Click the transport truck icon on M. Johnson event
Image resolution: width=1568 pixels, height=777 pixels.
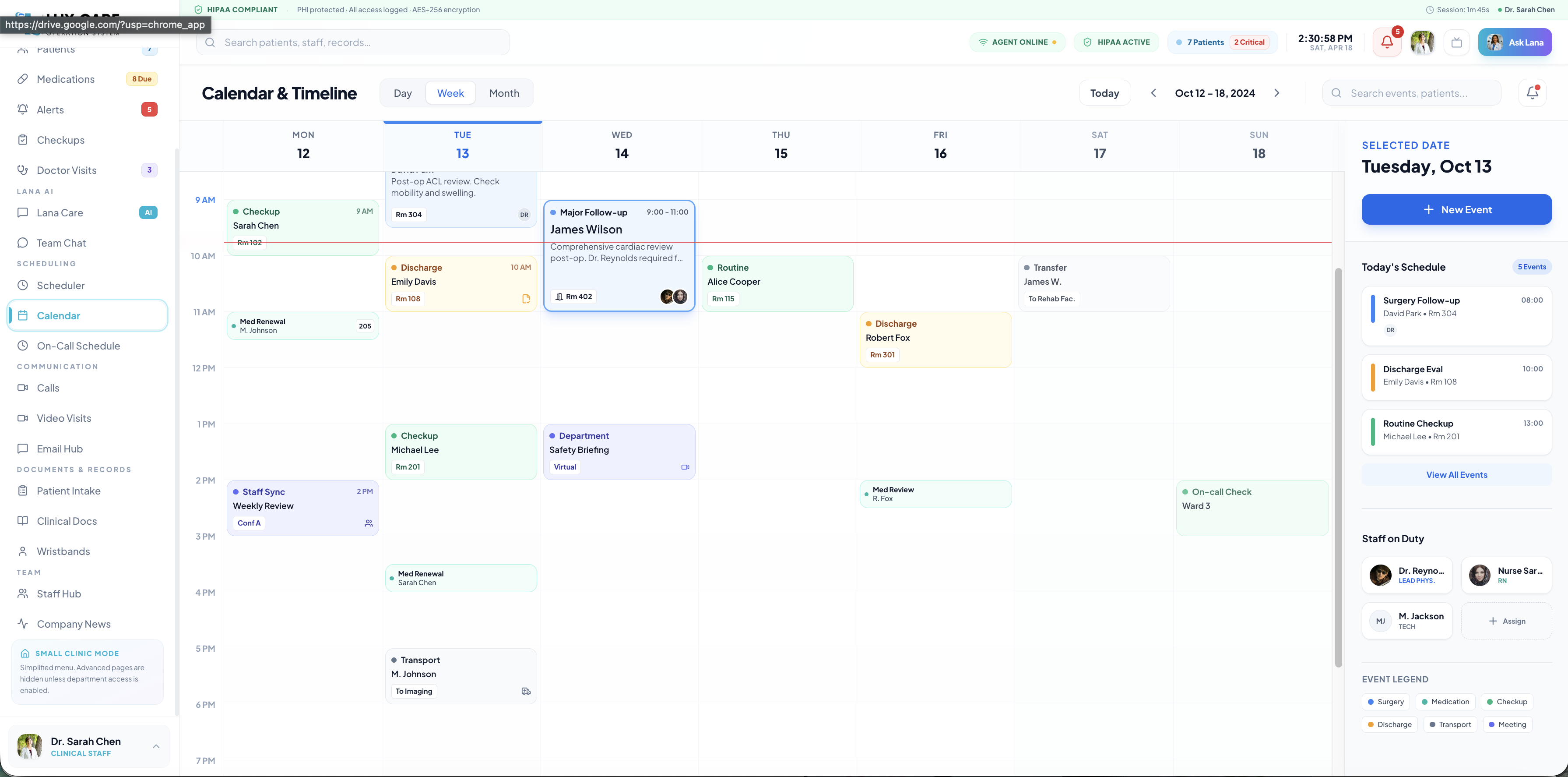(x=526, y=691)
